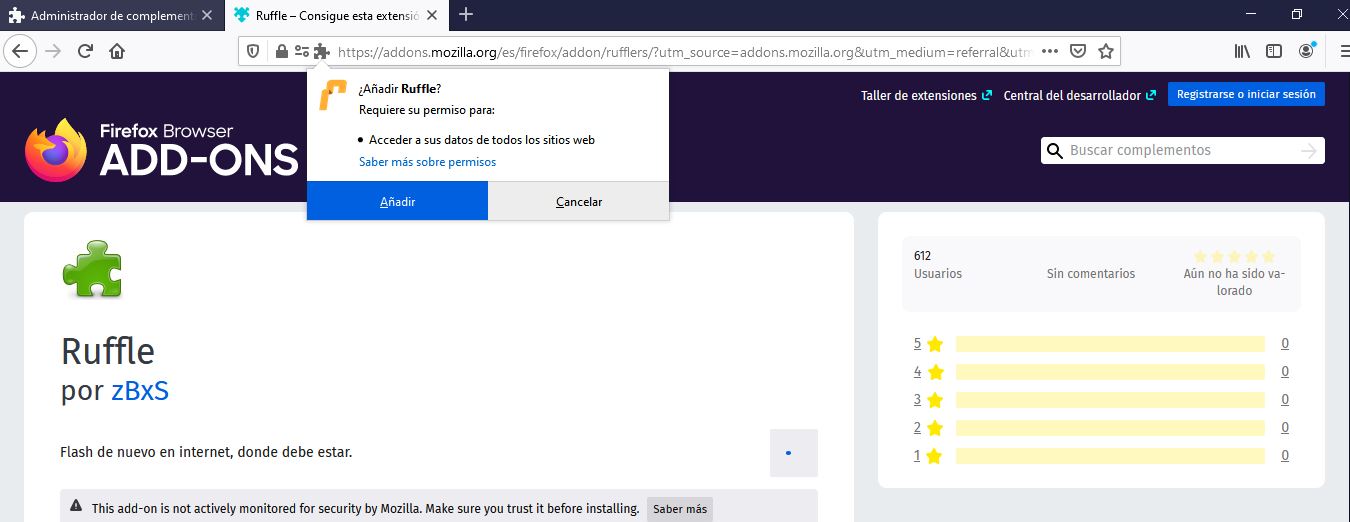The image size is (1350, 522).
Task: Click the Firefox Browser Add-ons logo
Action: coord(161,150)
